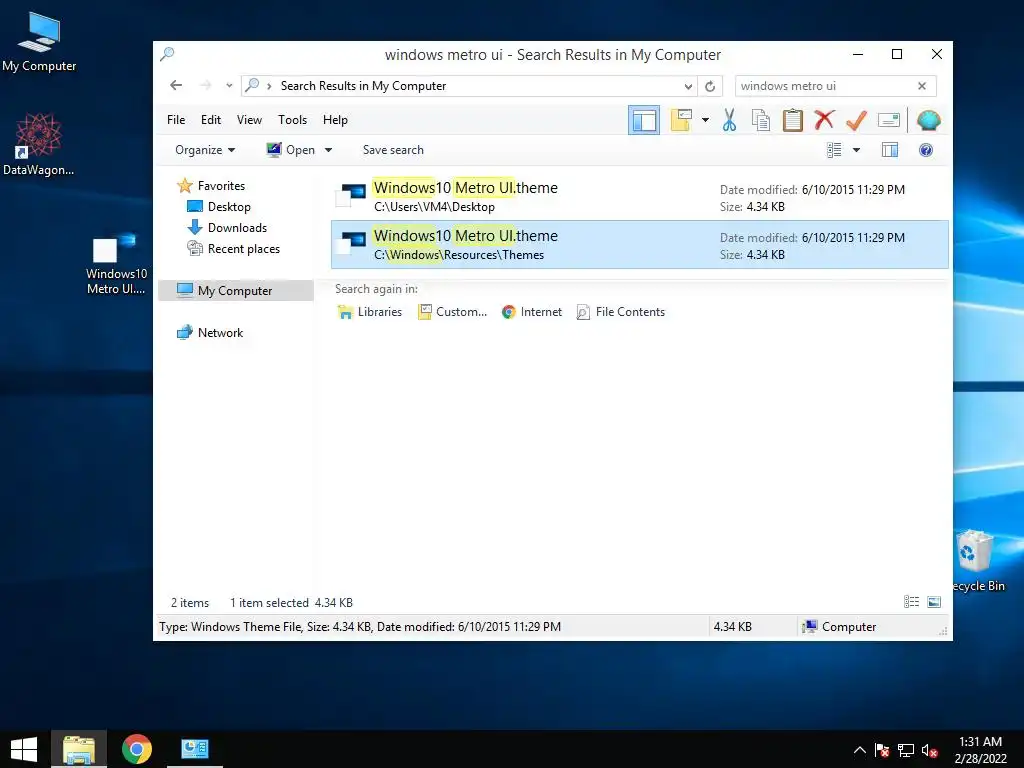Clear the search box with X

(x=921, y=86)
